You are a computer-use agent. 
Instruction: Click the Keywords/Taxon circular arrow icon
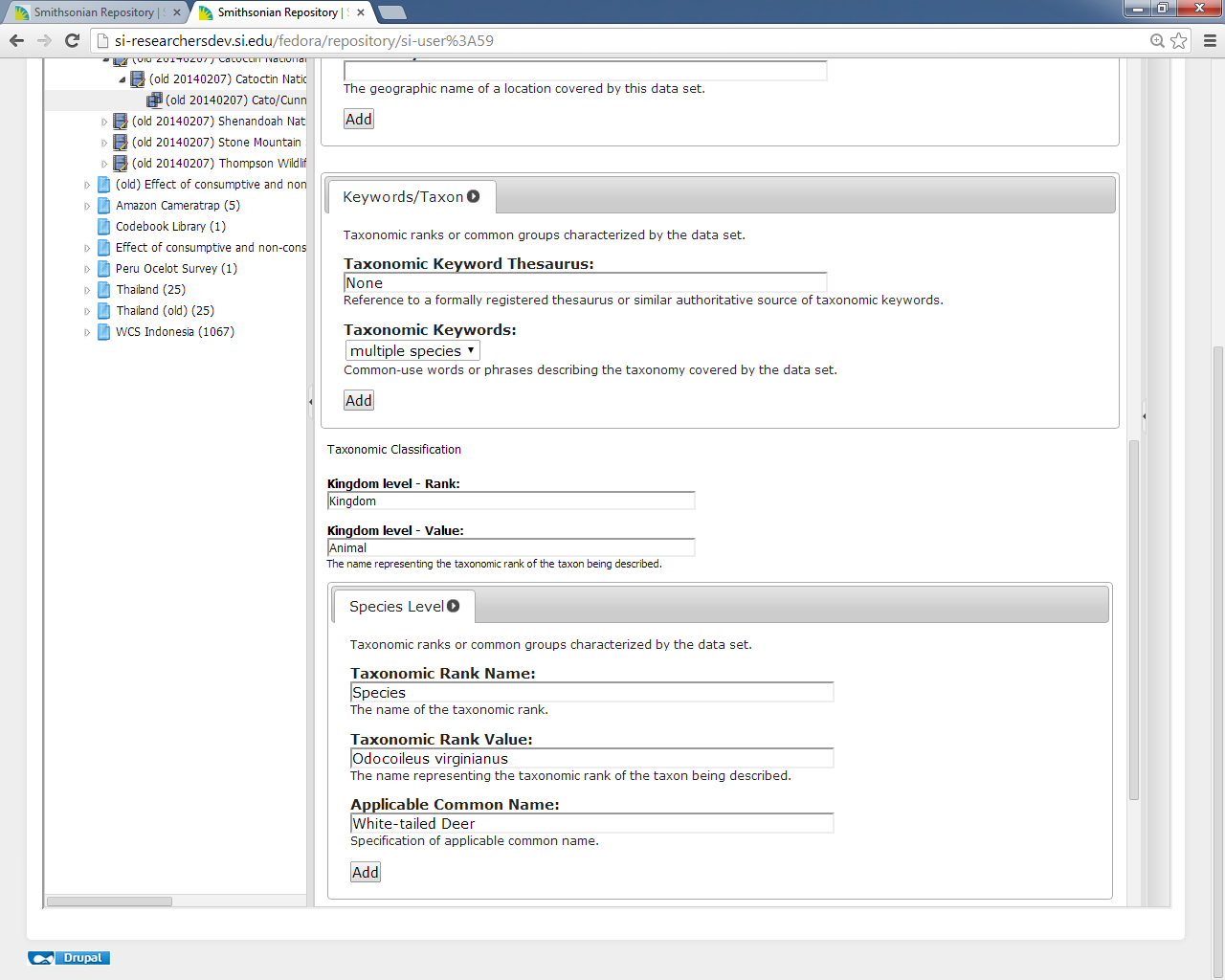(473, 196)
